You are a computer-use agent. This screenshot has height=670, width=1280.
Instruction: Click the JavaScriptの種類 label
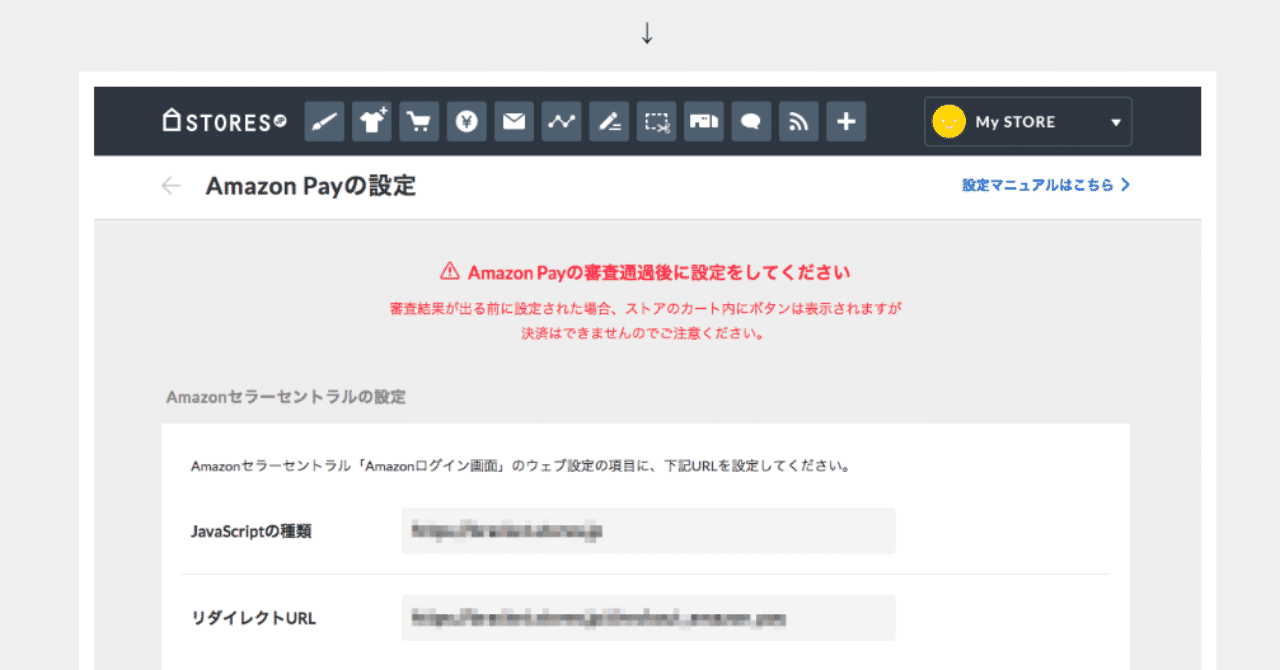tap(251, 531)
